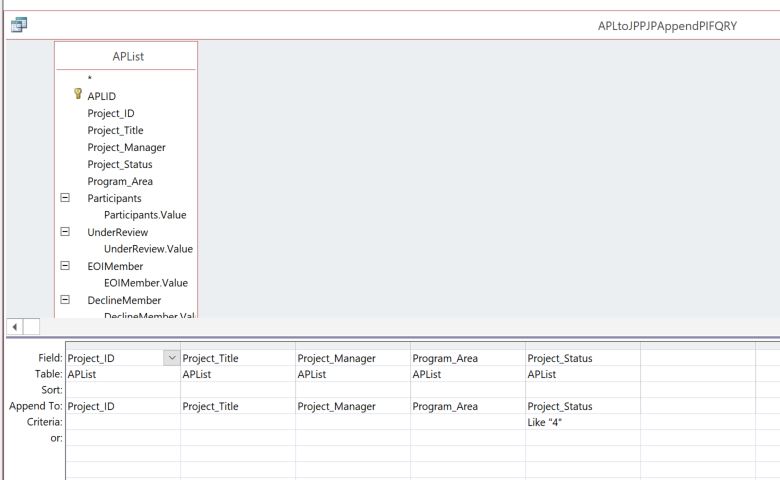Click the APLtoJPPJPAppendPIFQRY query title
The image size is (780, 480).
(666, 26)
